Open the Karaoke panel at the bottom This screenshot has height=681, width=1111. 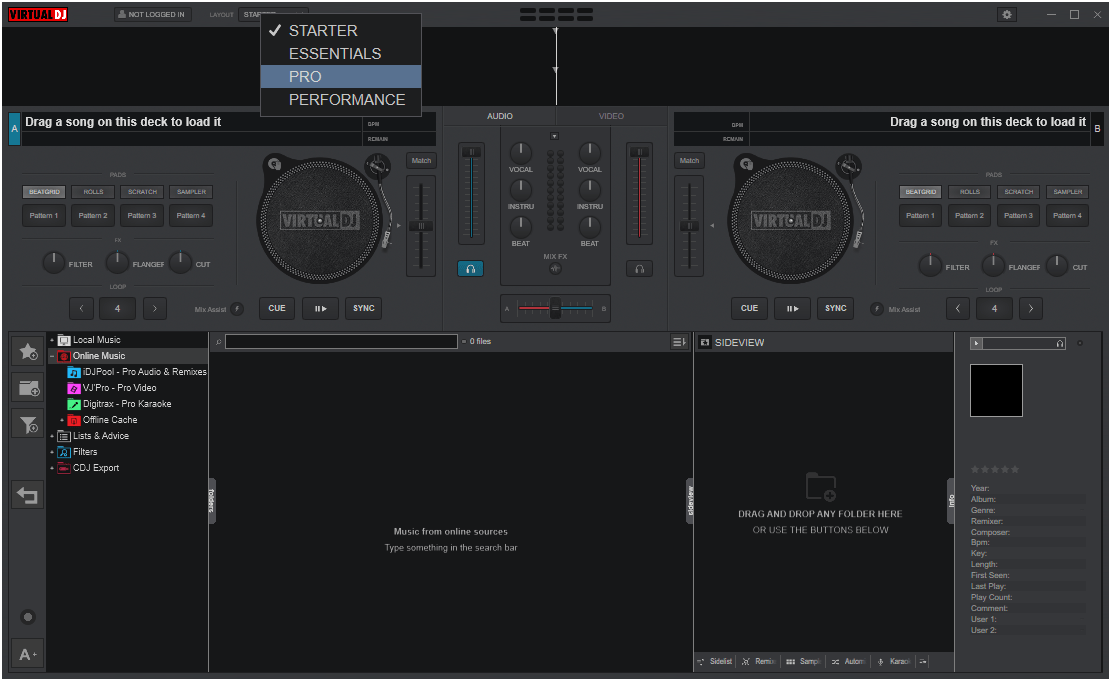(x=893, y=661)
